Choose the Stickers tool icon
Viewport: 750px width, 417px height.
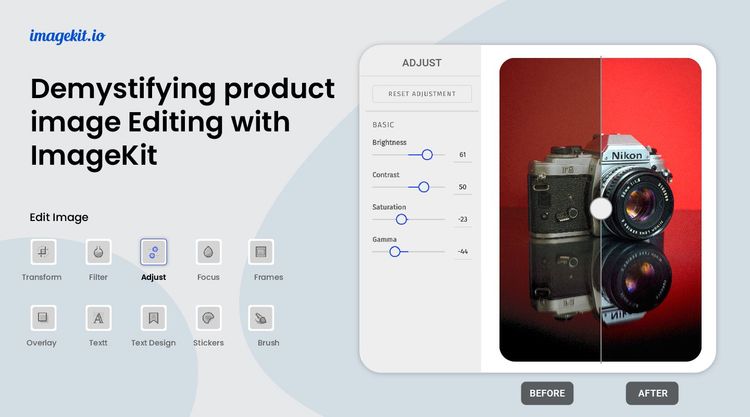209,318
